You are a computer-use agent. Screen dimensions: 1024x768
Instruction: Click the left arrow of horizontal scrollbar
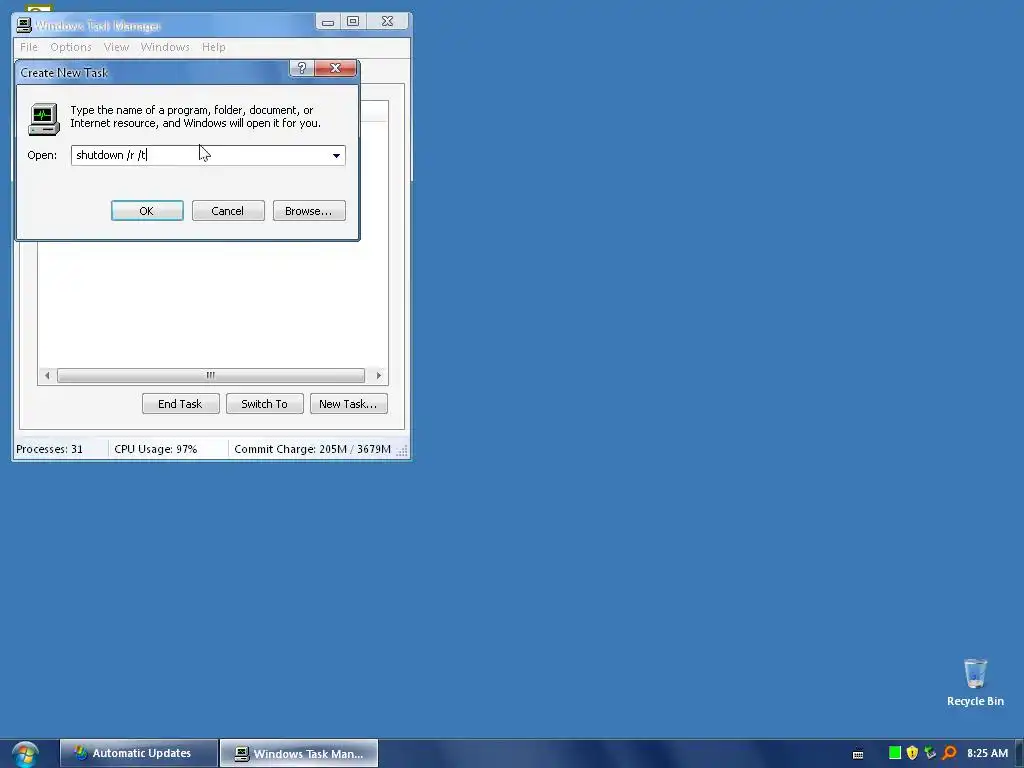tap(47, 376)
